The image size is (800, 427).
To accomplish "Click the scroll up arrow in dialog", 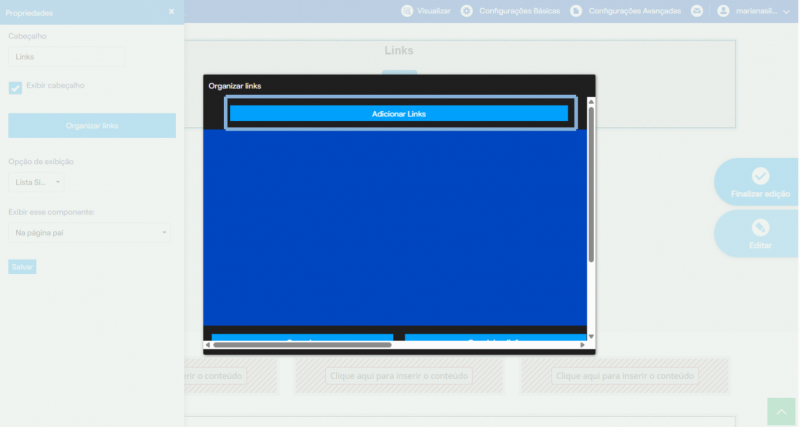I will 591,102.
